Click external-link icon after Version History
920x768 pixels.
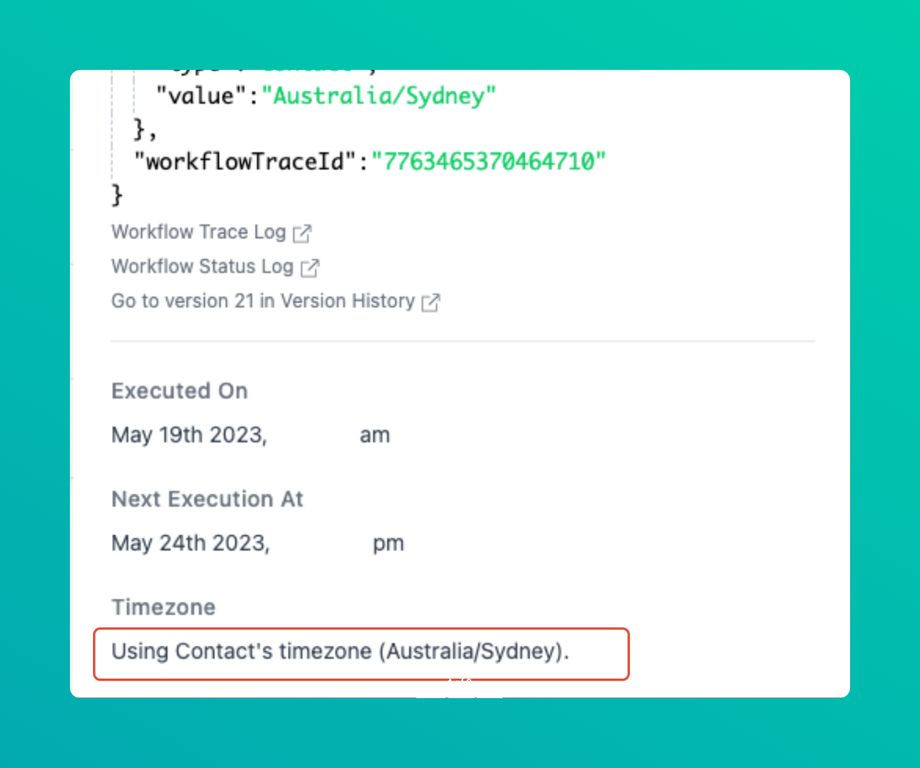(x=431, y=302)
